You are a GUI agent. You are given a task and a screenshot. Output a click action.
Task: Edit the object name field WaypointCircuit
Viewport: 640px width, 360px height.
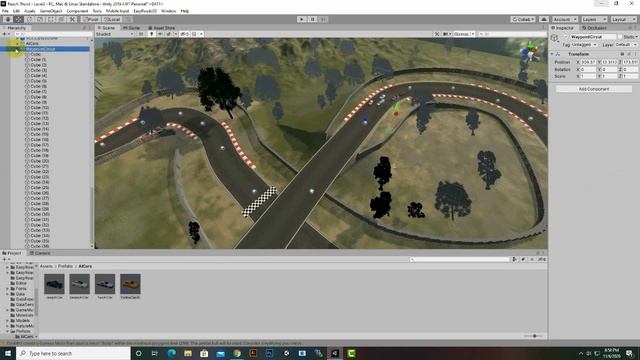pyautogui.click(x=593, y=37)
